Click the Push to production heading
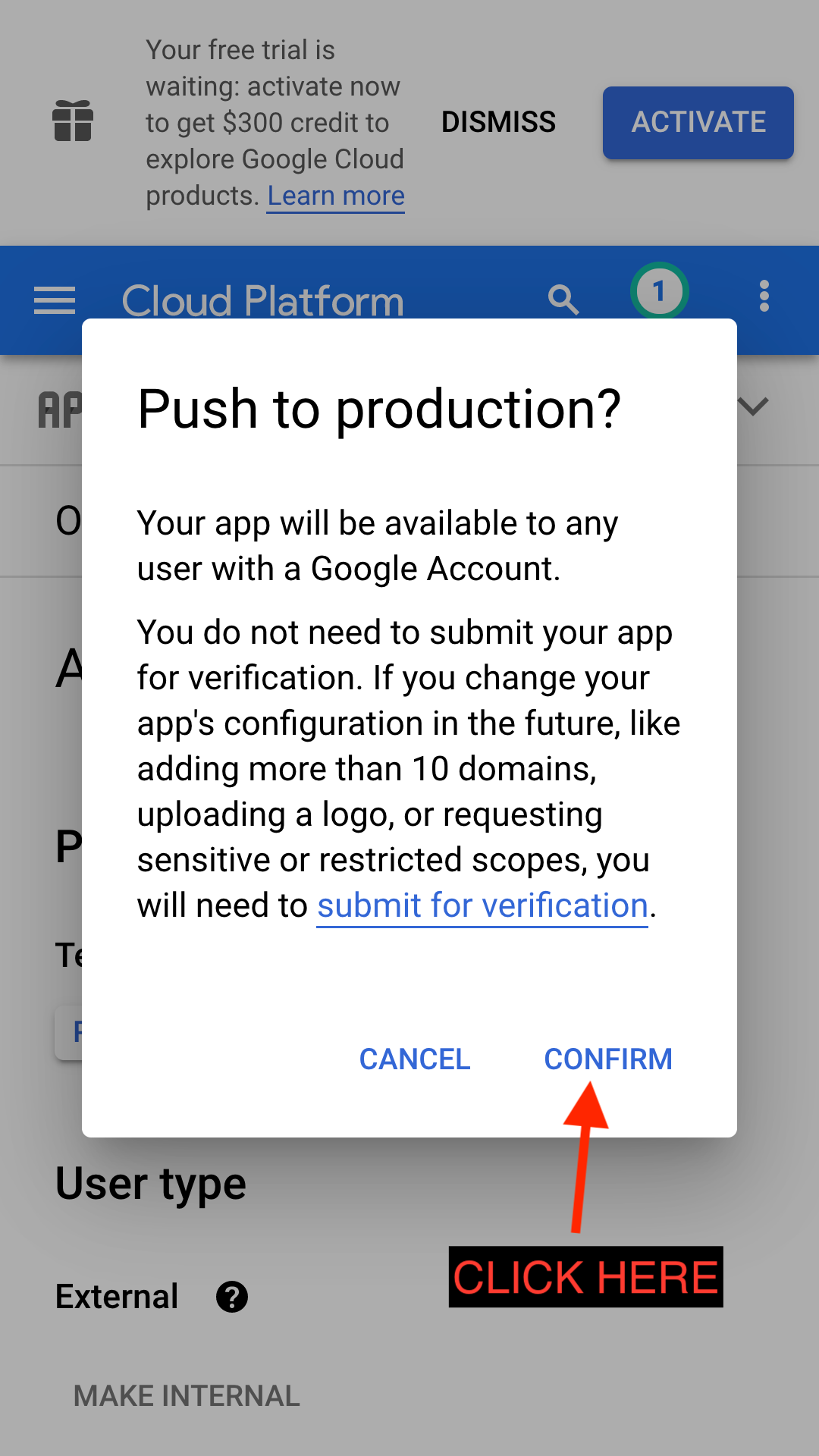 coord(379,409)
